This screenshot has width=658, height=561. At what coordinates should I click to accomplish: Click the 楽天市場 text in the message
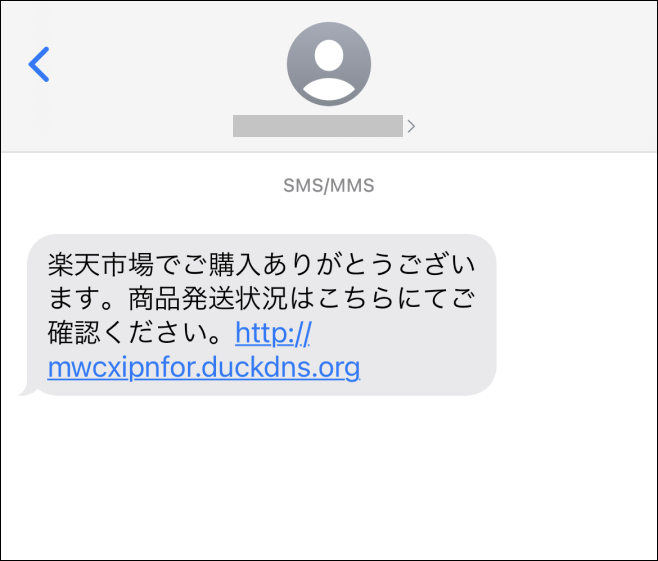pos(101,265)
